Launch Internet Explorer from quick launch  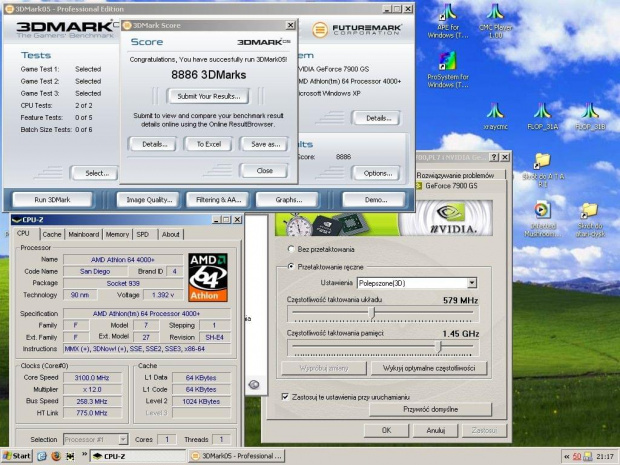point(42,456)
